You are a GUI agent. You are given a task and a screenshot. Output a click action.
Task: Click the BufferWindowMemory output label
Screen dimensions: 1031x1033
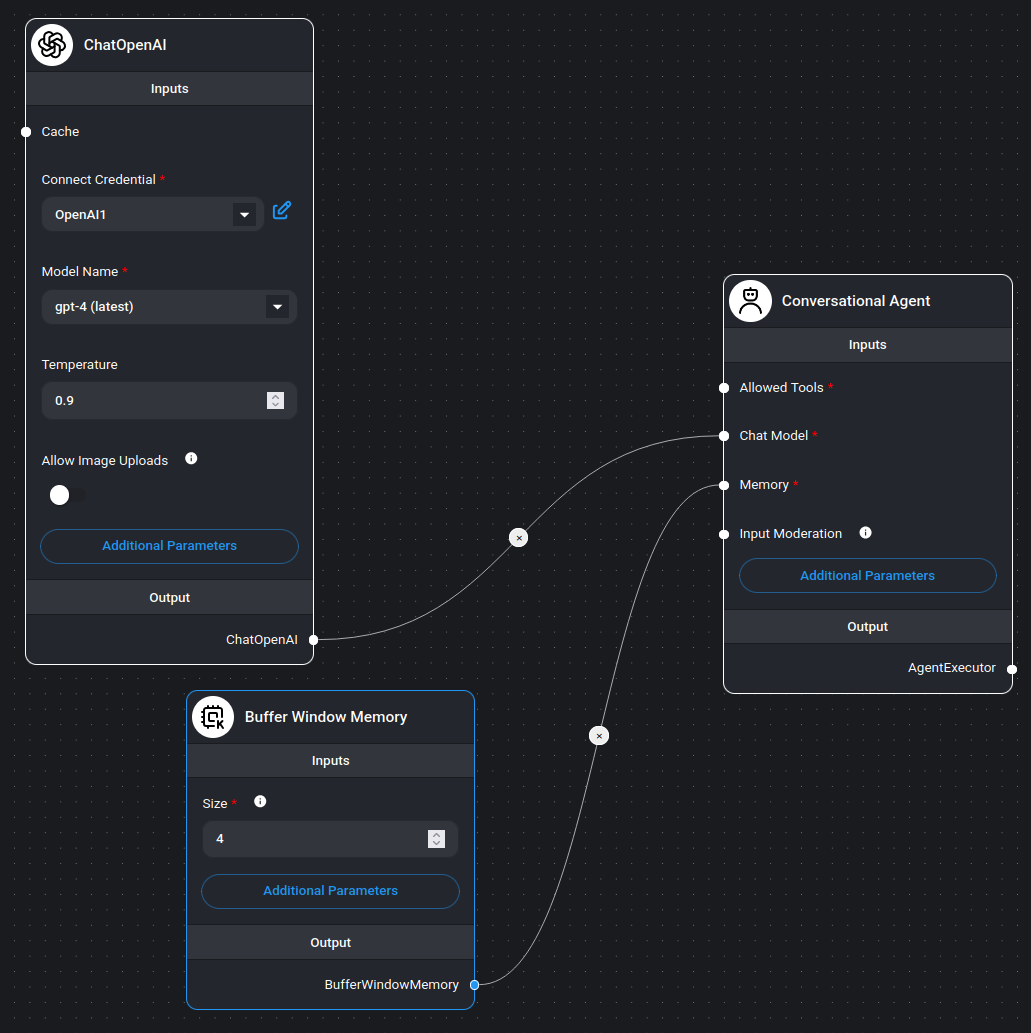point(391,984)
